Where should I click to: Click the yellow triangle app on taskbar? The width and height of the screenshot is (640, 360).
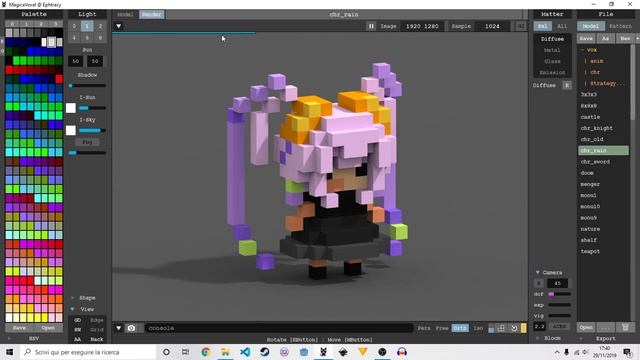pyautogui.click(x=362, y=352)
